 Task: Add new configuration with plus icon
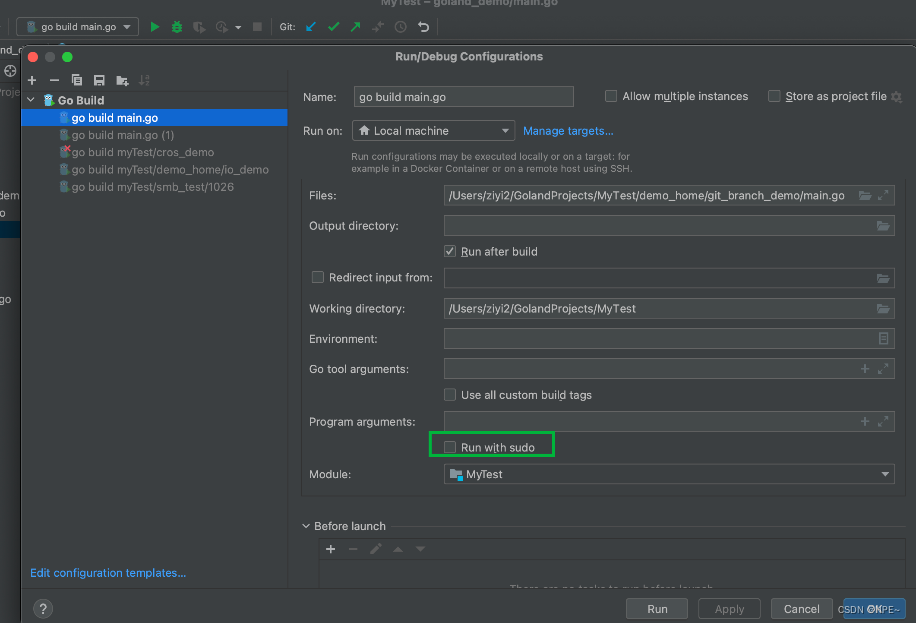click(x=32, y=80)
